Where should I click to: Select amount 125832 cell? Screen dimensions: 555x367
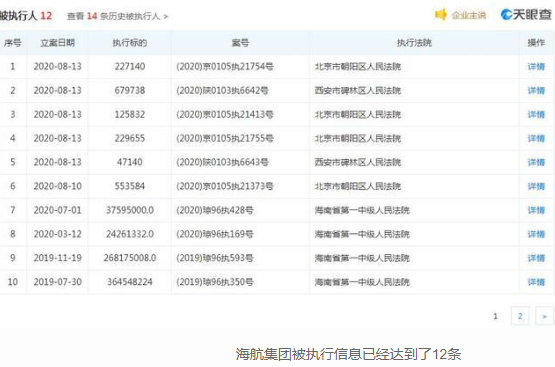point(130,114)
